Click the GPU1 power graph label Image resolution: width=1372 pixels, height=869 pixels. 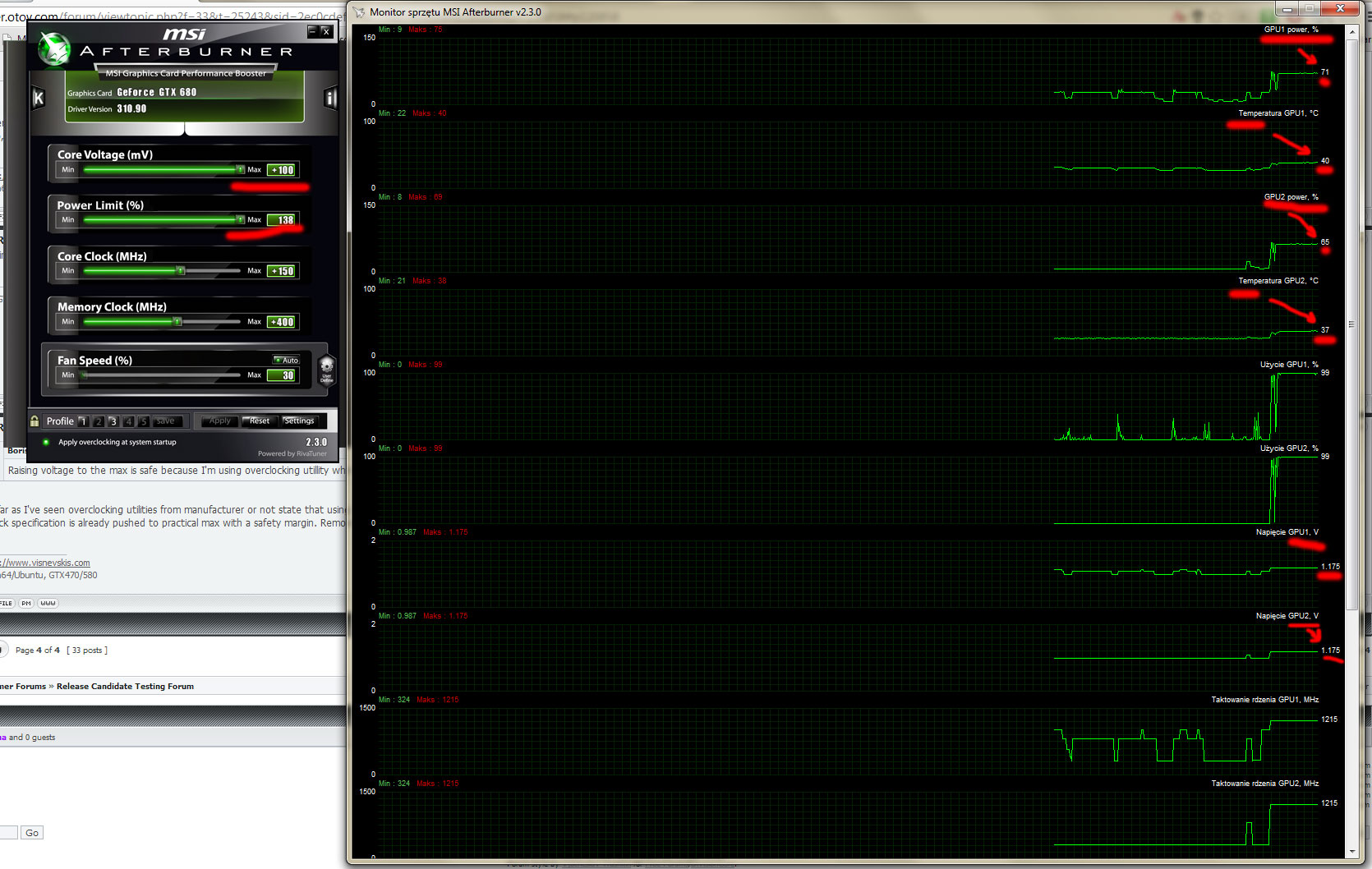click(x=1291, y=30)
